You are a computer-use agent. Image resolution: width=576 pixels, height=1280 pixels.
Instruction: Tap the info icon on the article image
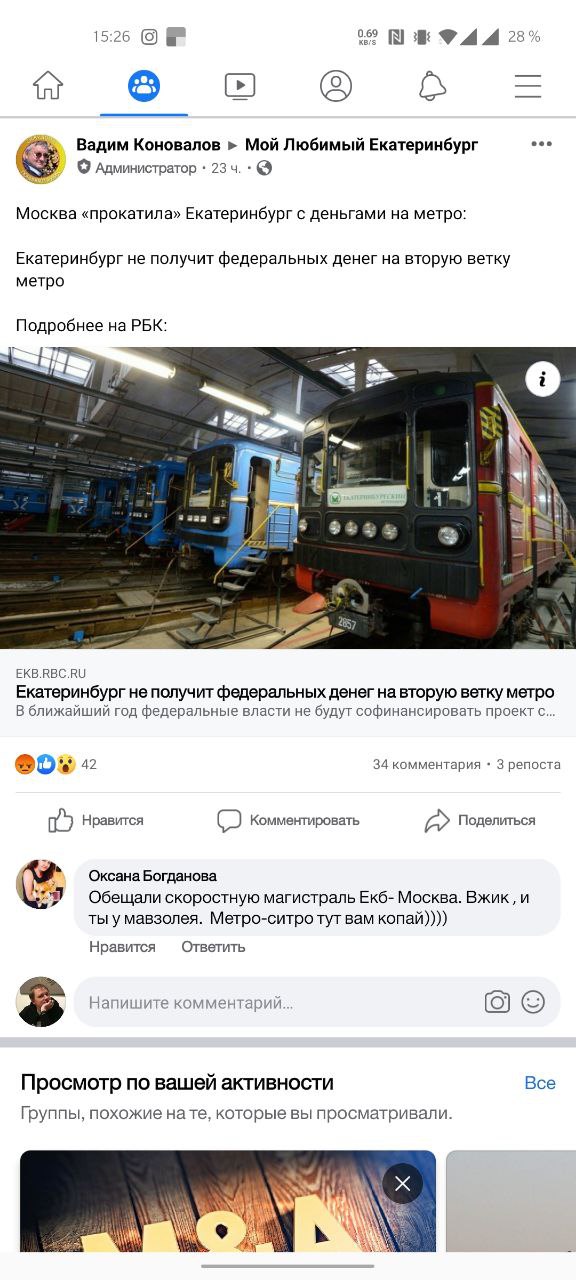pos(543,379)
